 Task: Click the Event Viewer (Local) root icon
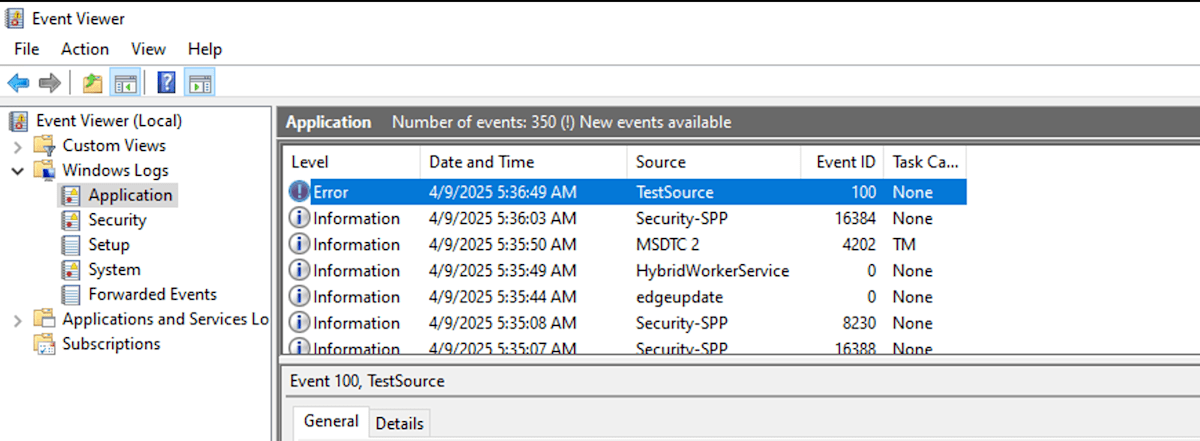pyautogui.click(x=20, y=121)
